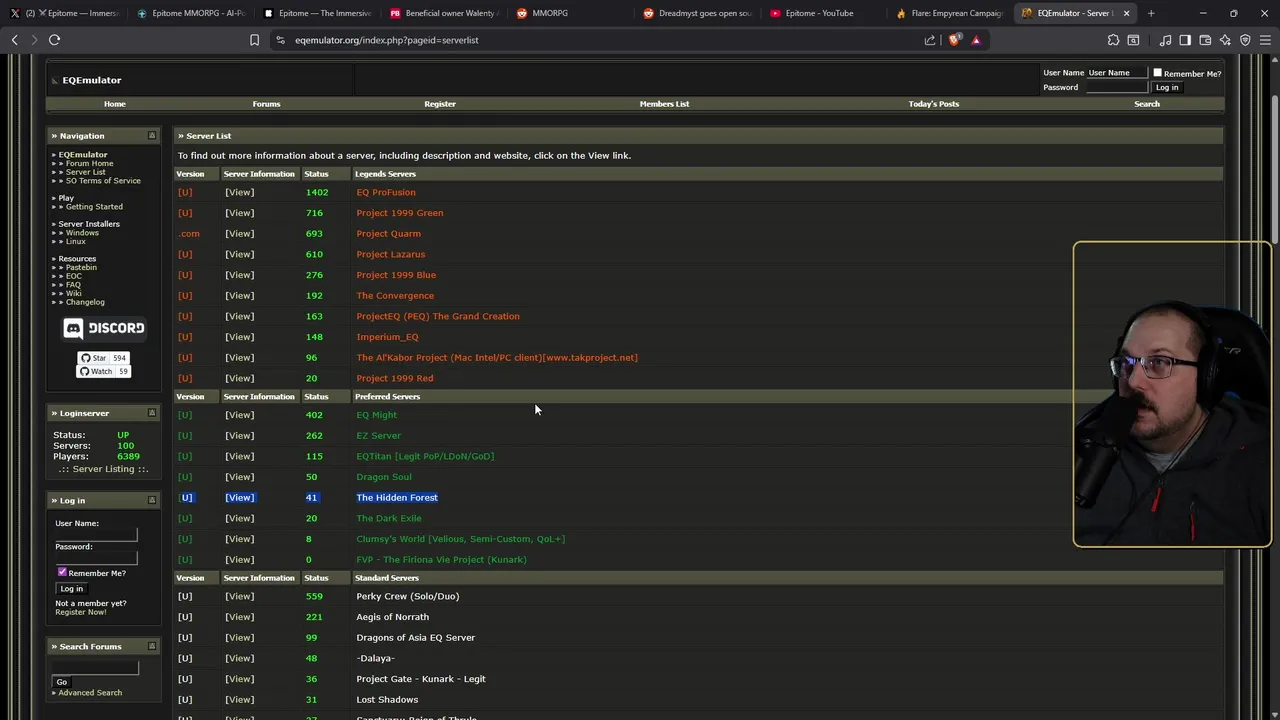The height and width of the screenshot is (720, 1280).
Task: Open the Leo AI sparkle icon
Action: tap(1225, 40)
